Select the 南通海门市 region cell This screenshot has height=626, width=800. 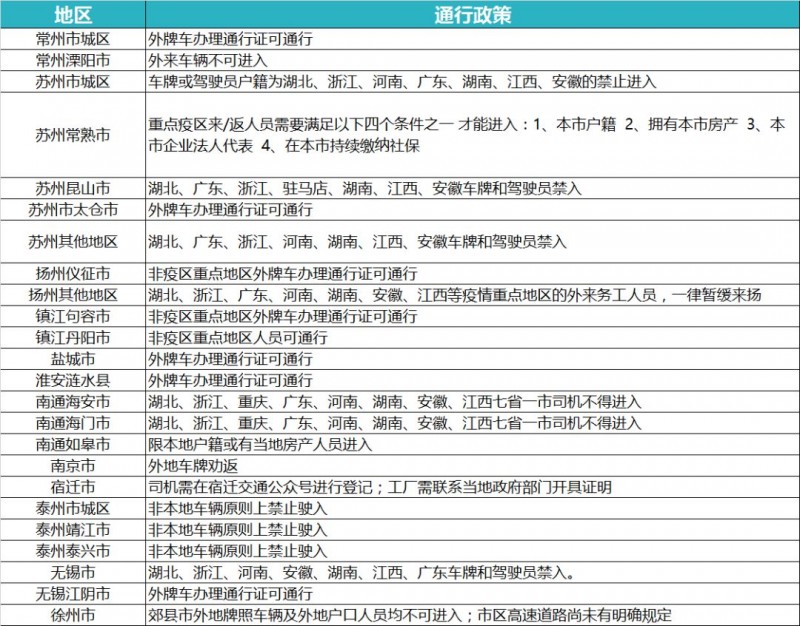tap(73, 423)
